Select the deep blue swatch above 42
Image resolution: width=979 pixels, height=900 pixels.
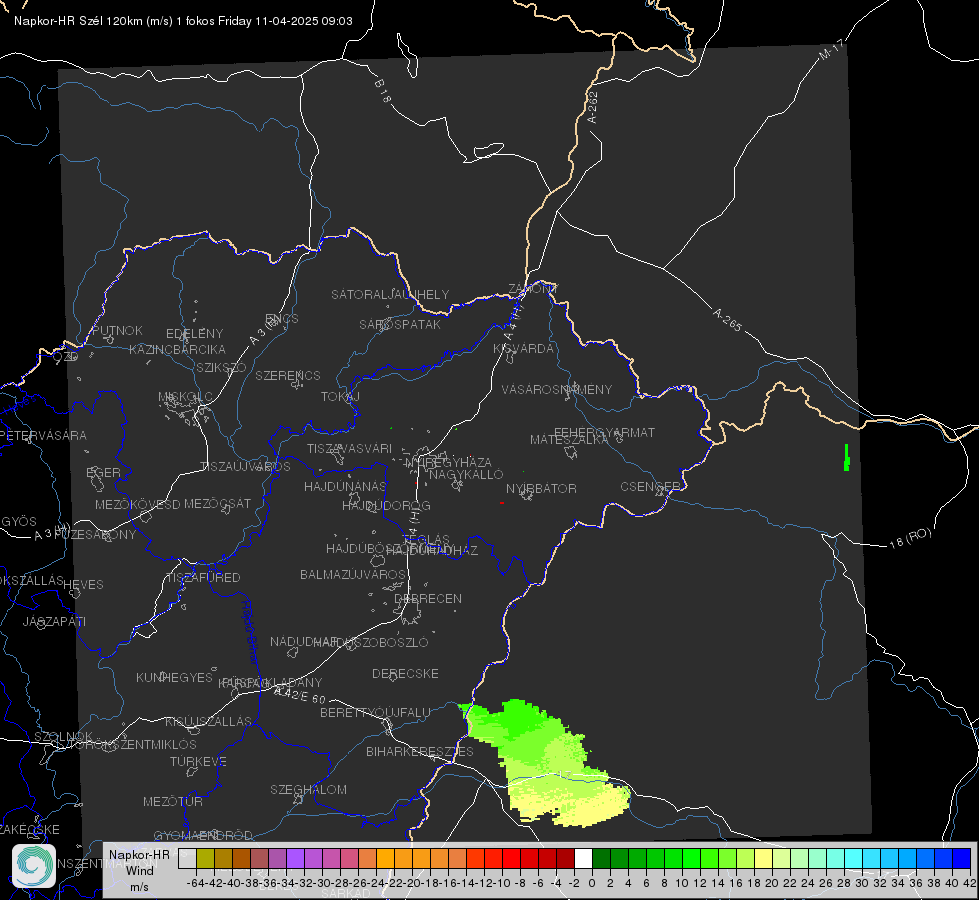(962, 858)
